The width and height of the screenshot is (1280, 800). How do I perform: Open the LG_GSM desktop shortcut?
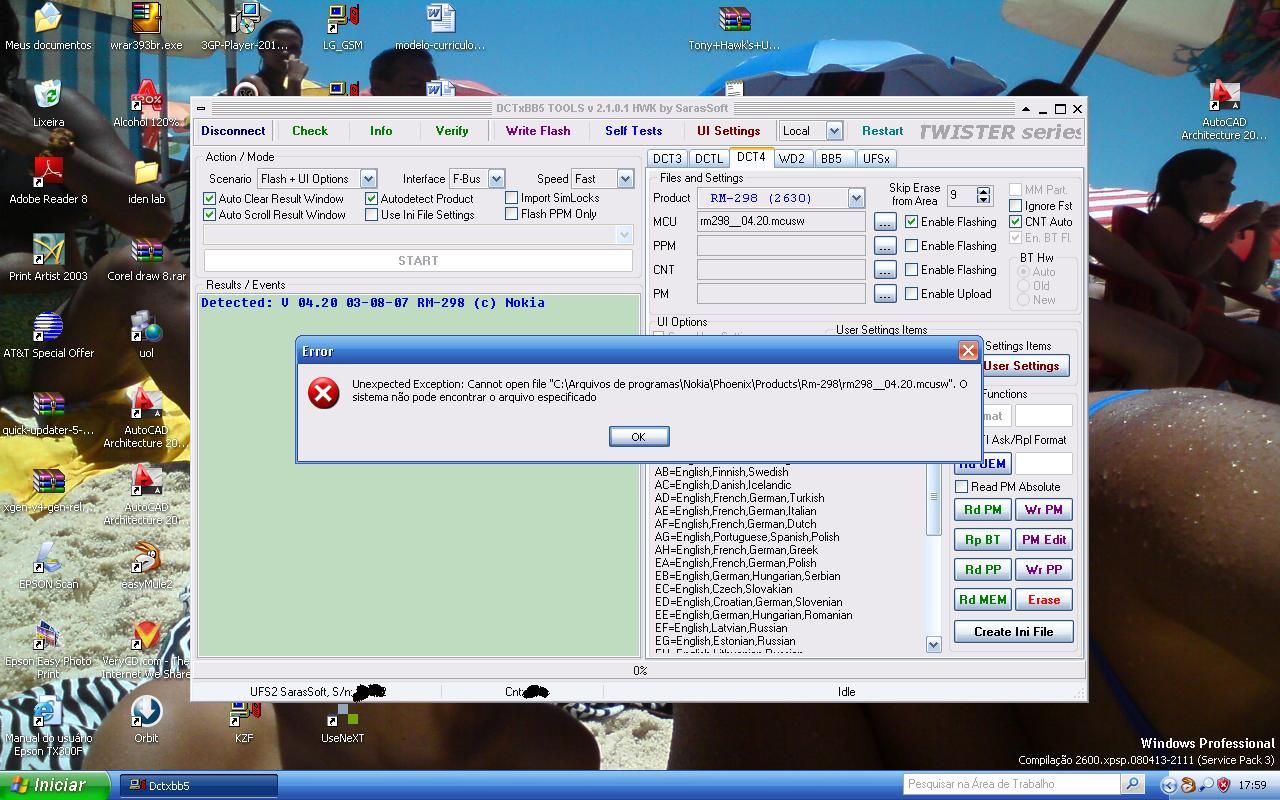coord(343,26)
